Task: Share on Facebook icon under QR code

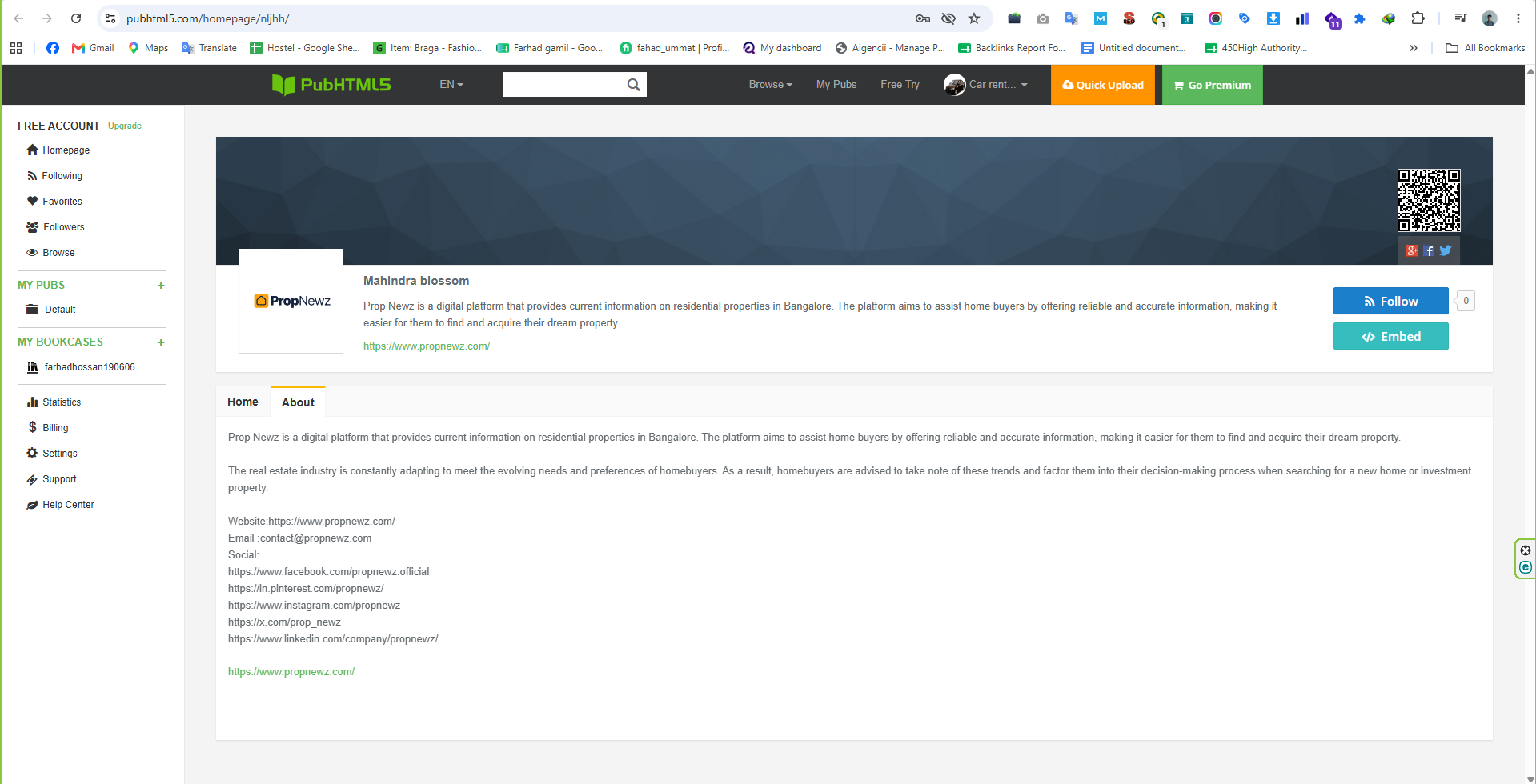Action: coord(1429,250)
